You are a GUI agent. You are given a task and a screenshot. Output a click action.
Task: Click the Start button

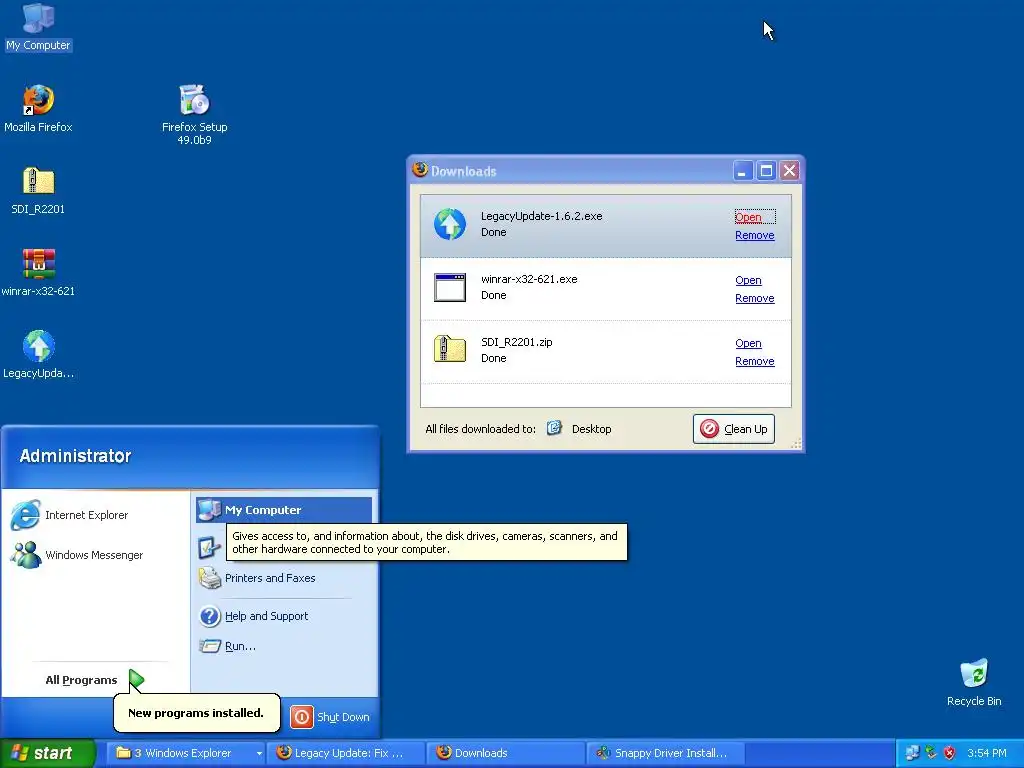(x=47, y=753)
